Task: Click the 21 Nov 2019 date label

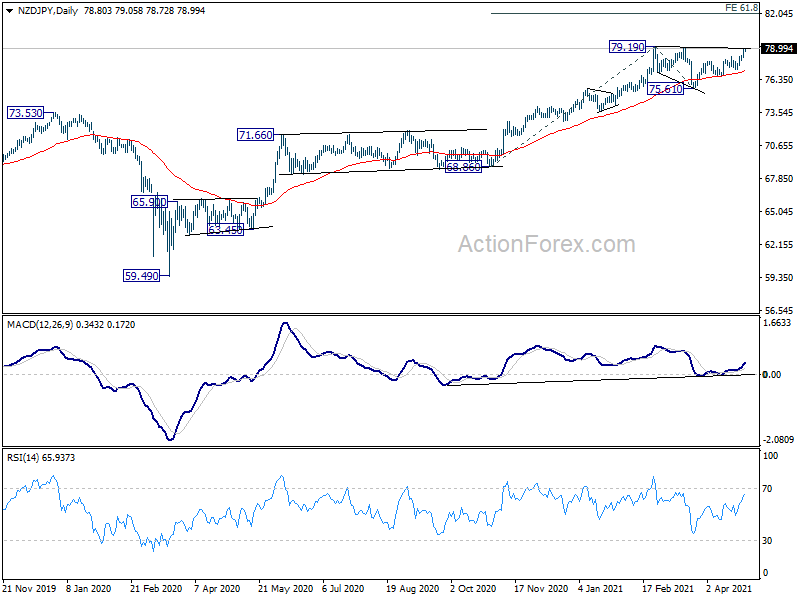Action: (x=31, y=589)
